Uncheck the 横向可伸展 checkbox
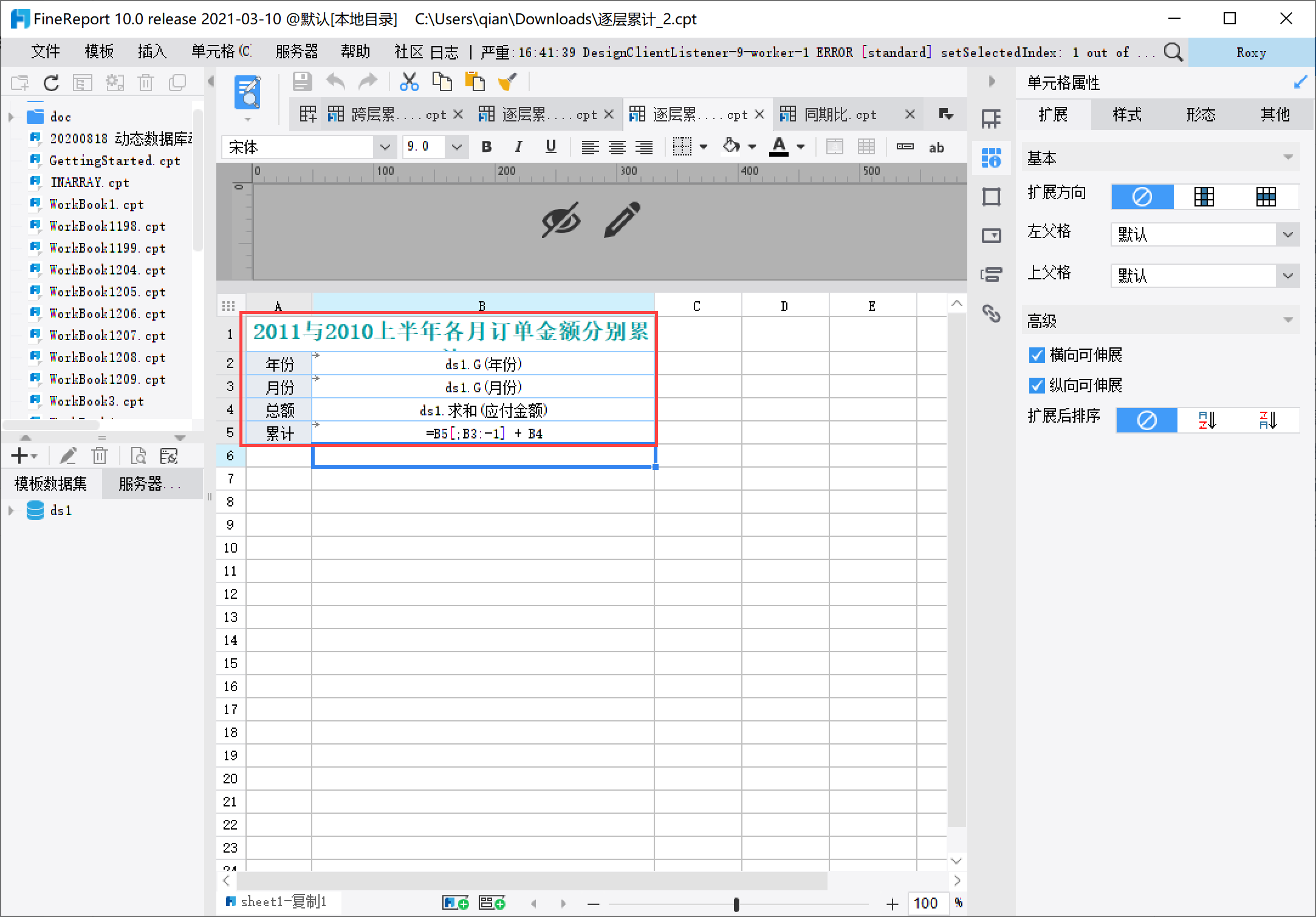 coord(1037,355)
